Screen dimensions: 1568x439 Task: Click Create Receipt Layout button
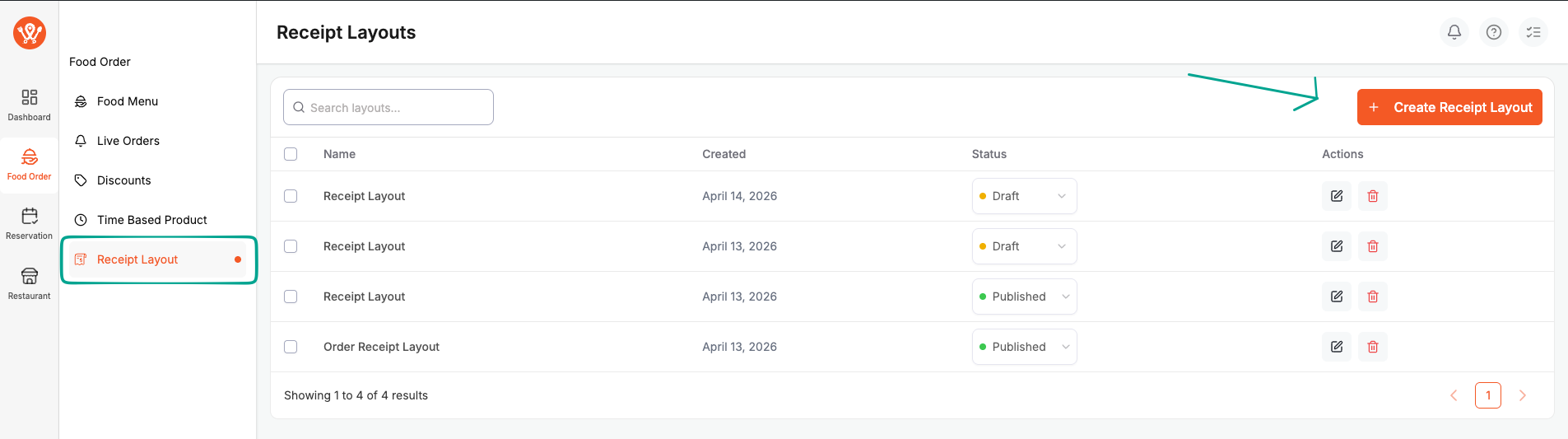point(1449,107)
